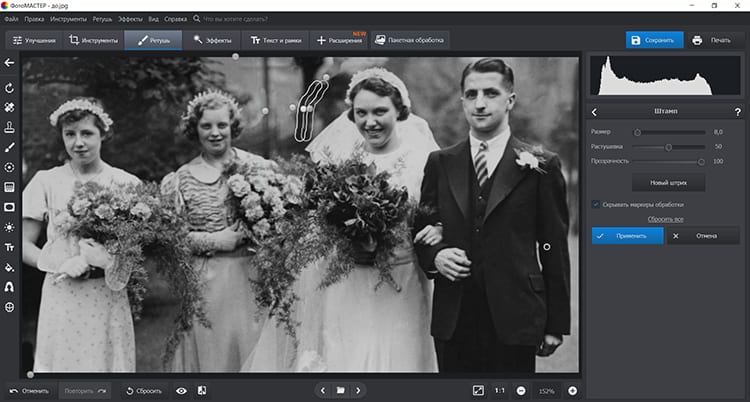The width and height of the screenshot is (750, 402).
Task: Collapse Штамп panel with back chevron
Action: pos(595,112)
